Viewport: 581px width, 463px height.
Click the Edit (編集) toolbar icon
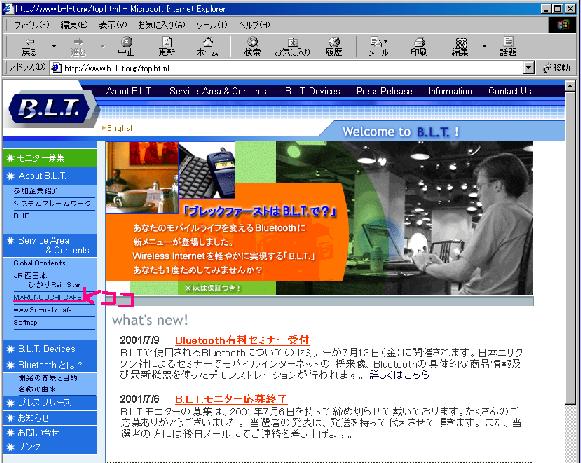460,47
